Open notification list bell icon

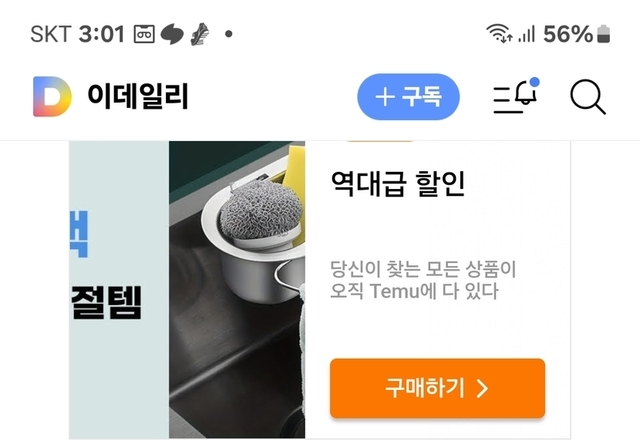coord(515,96)
